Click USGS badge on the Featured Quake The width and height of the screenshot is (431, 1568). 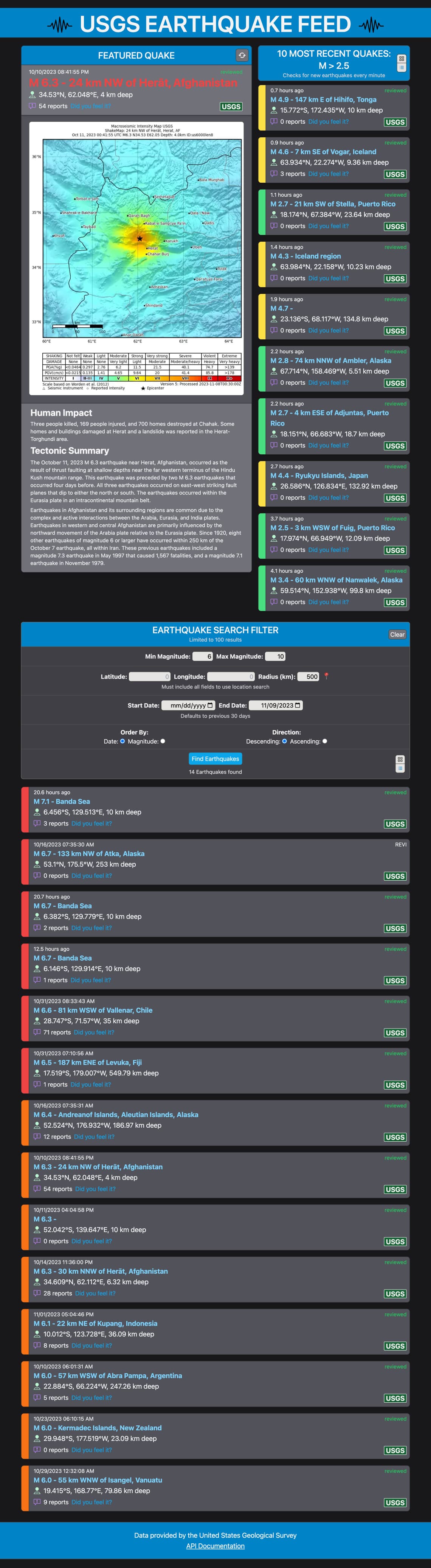coord(231,107)
